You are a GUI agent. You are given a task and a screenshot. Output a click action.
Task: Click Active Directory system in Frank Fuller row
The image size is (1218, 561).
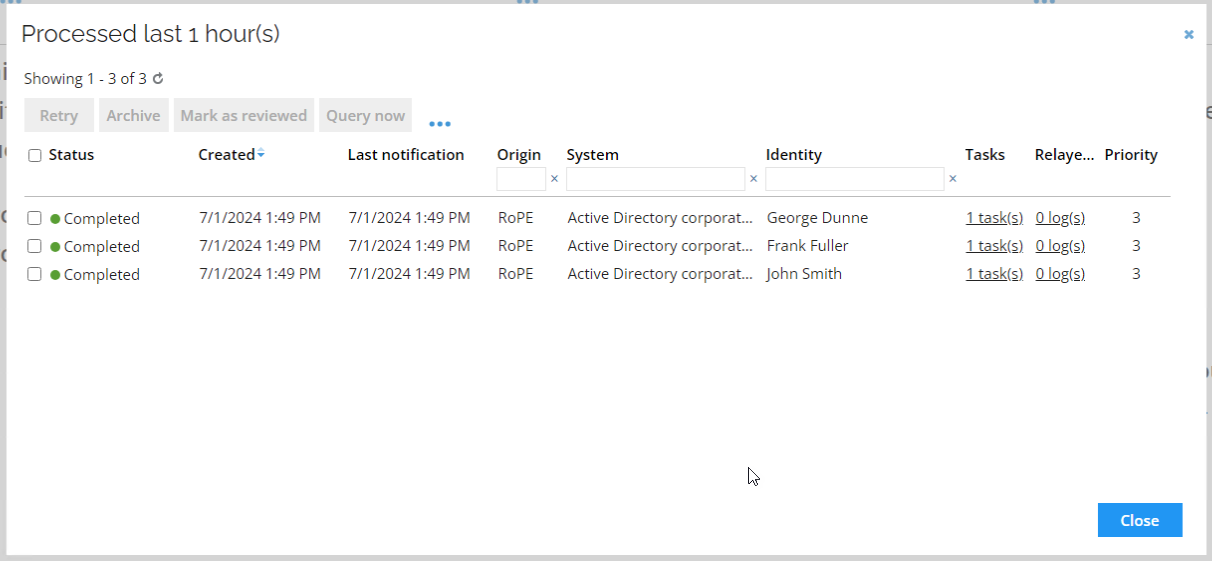click(660, 246)
